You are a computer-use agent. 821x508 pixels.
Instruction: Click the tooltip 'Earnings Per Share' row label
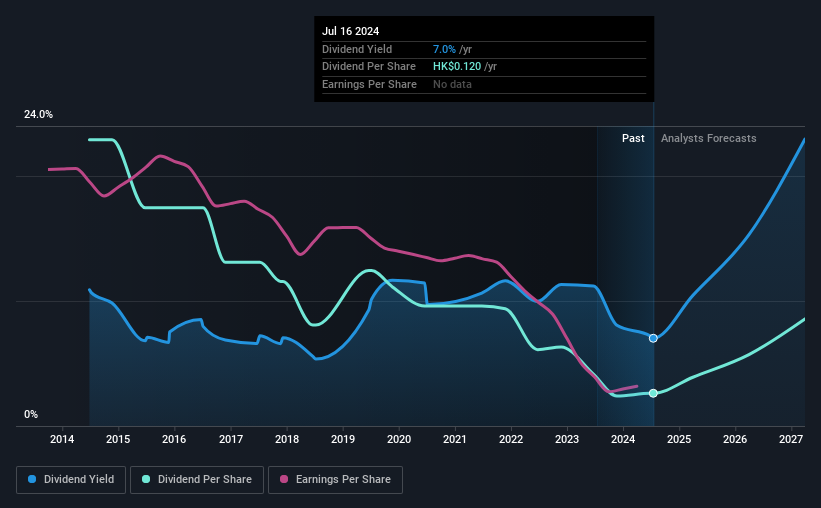pyautogui.click(x=369, y=84)
